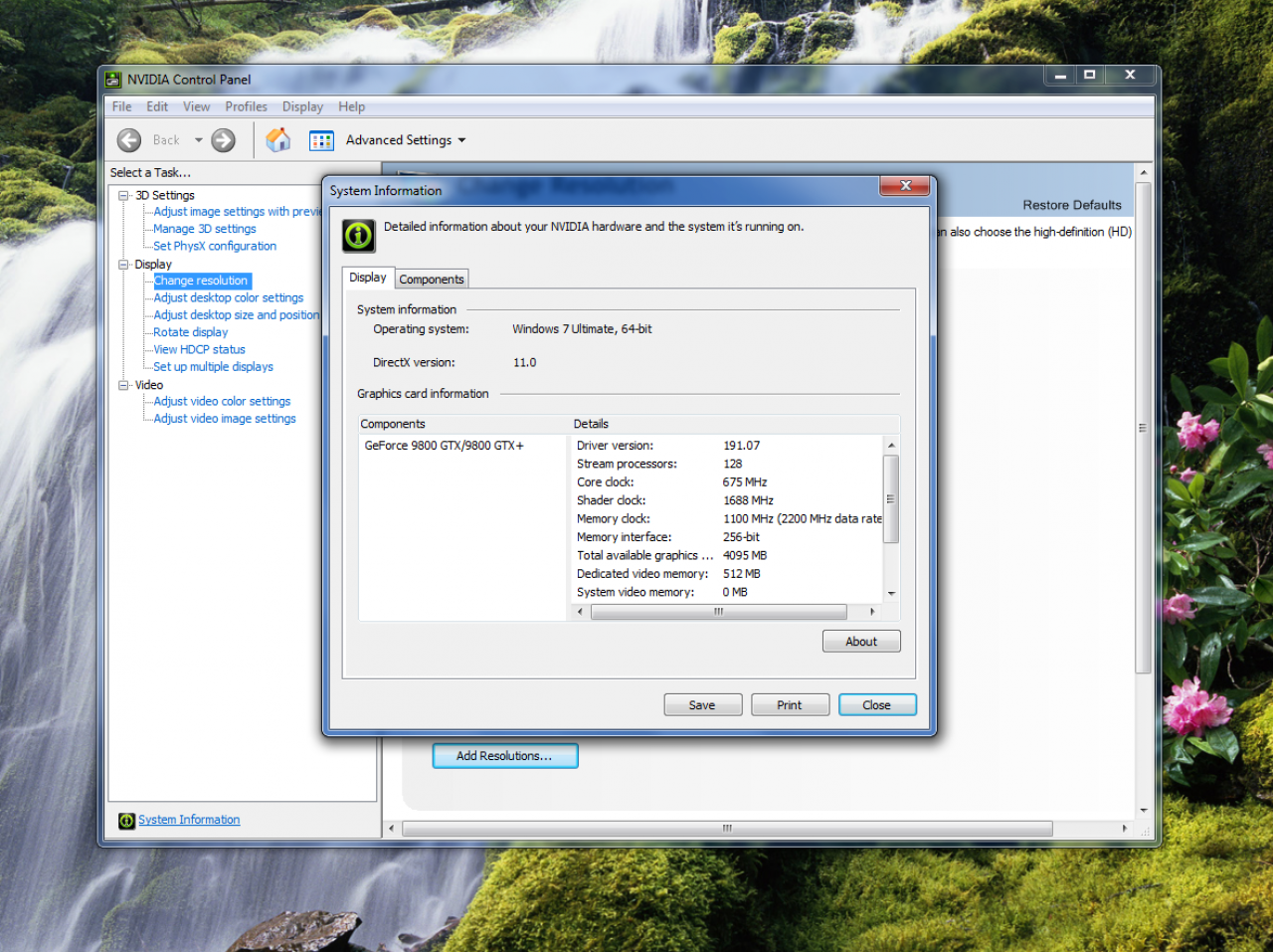The height and width of the screenshot is (952, 1273).
Task: Select GeForce 9800 GTX/9800 GTX+ component
Action: tap(444, 446)
